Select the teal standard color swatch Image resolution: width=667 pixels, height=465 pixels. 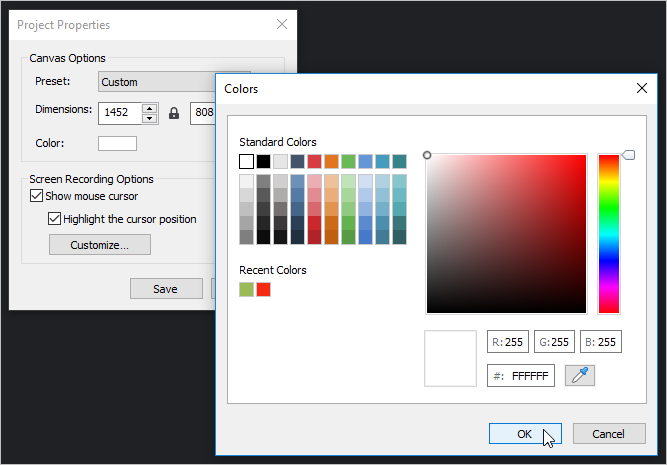point(399,161)
